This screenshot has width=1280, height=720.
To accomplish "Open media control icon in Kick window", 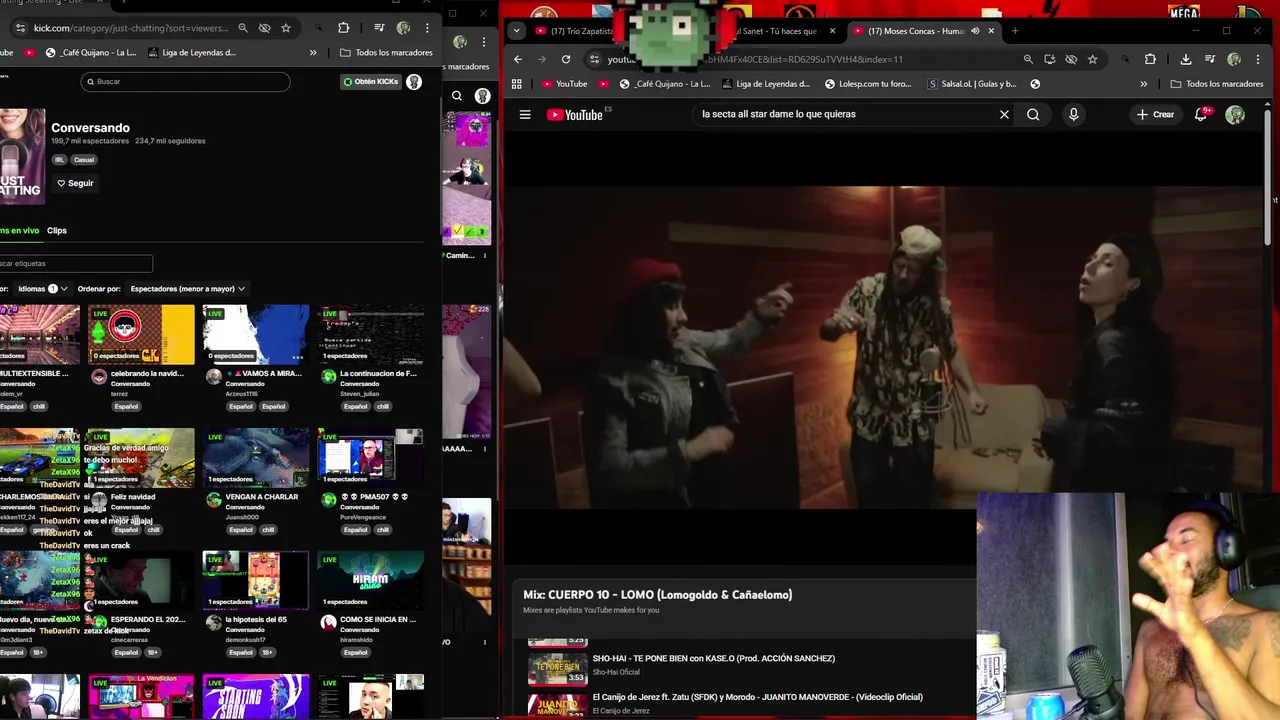I will click(380, 28).
